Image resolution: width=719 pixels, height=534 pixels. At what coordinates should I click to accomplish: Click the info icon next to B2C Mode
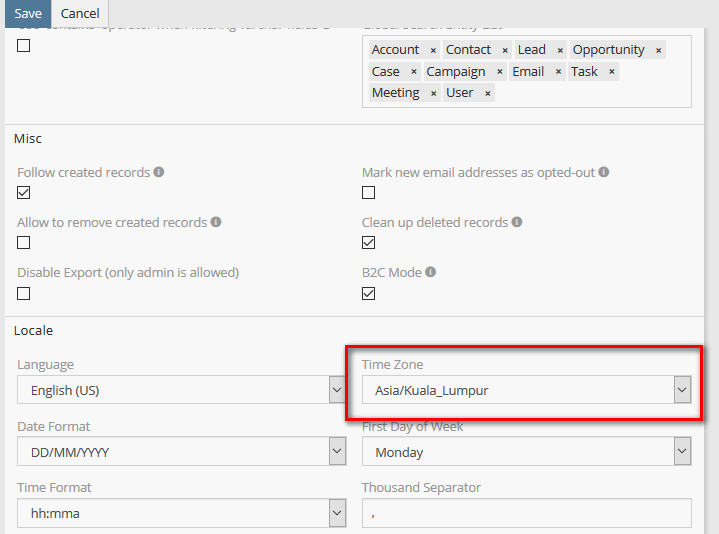click(431, 272)
